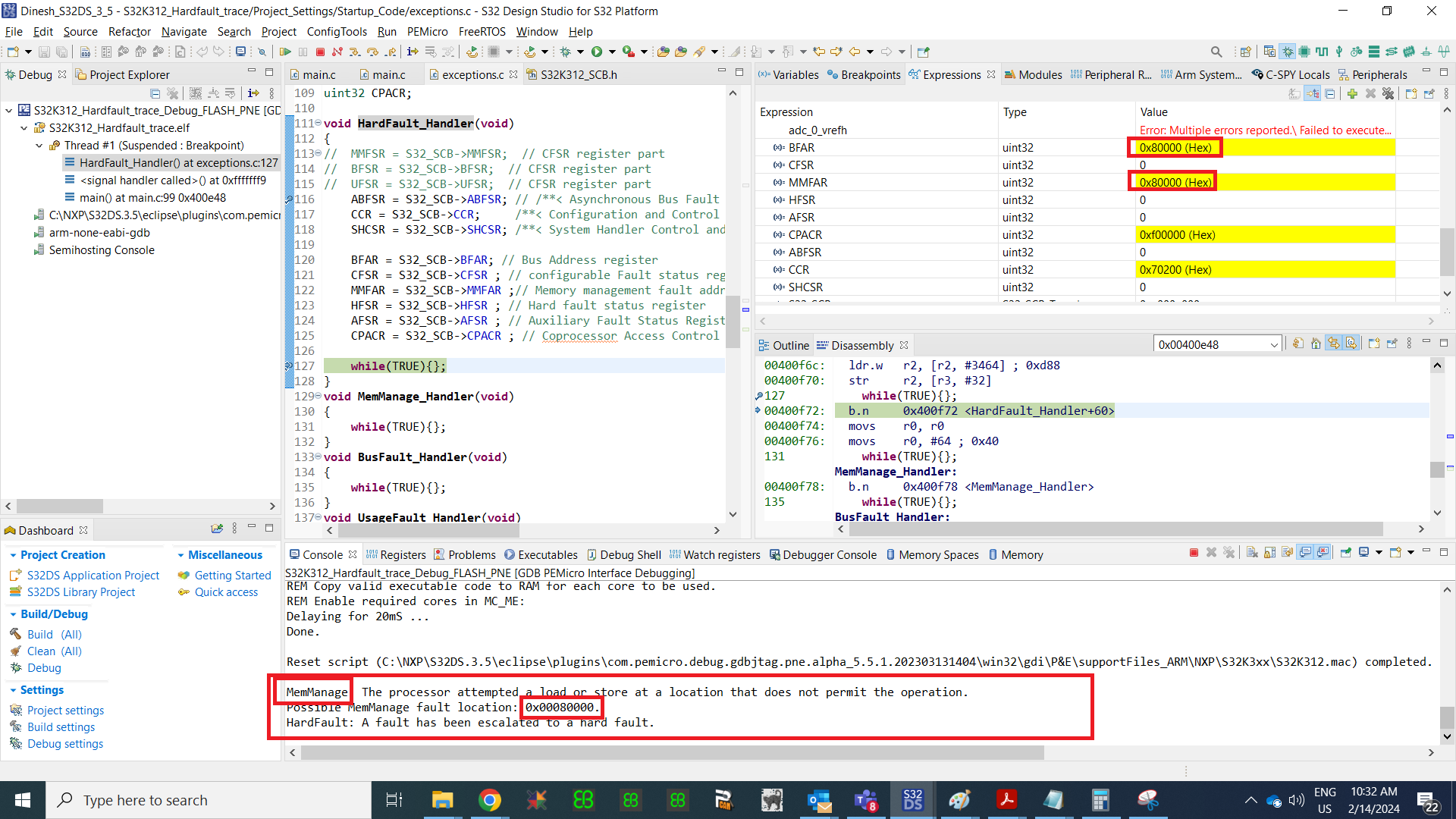The width and height of the screenshot is (1456, 819).
Task: Add new expression with green plus
Action: [1352, 93]
